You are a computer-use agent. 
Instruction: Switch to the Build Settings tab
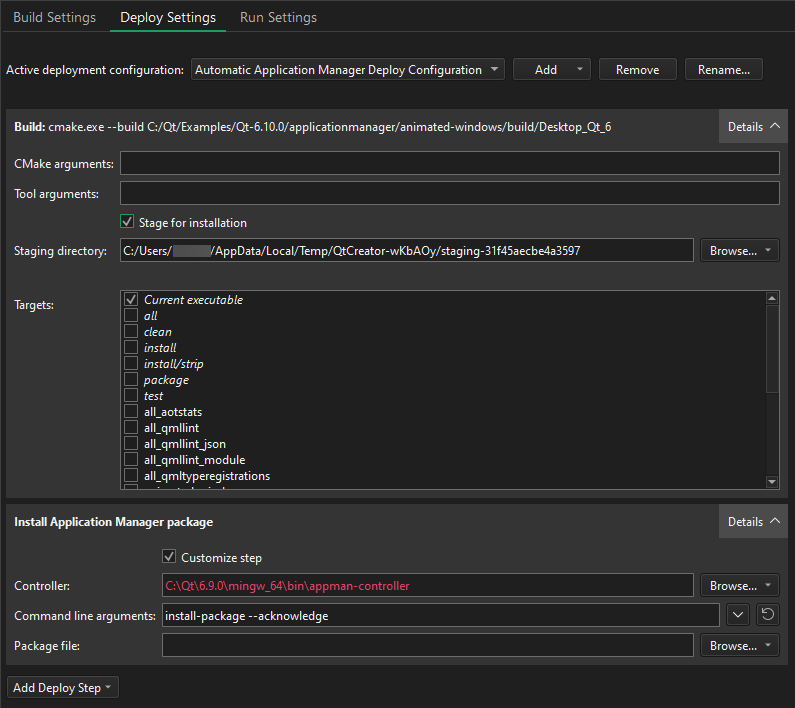pyautogui.click(x=55, y=17)
